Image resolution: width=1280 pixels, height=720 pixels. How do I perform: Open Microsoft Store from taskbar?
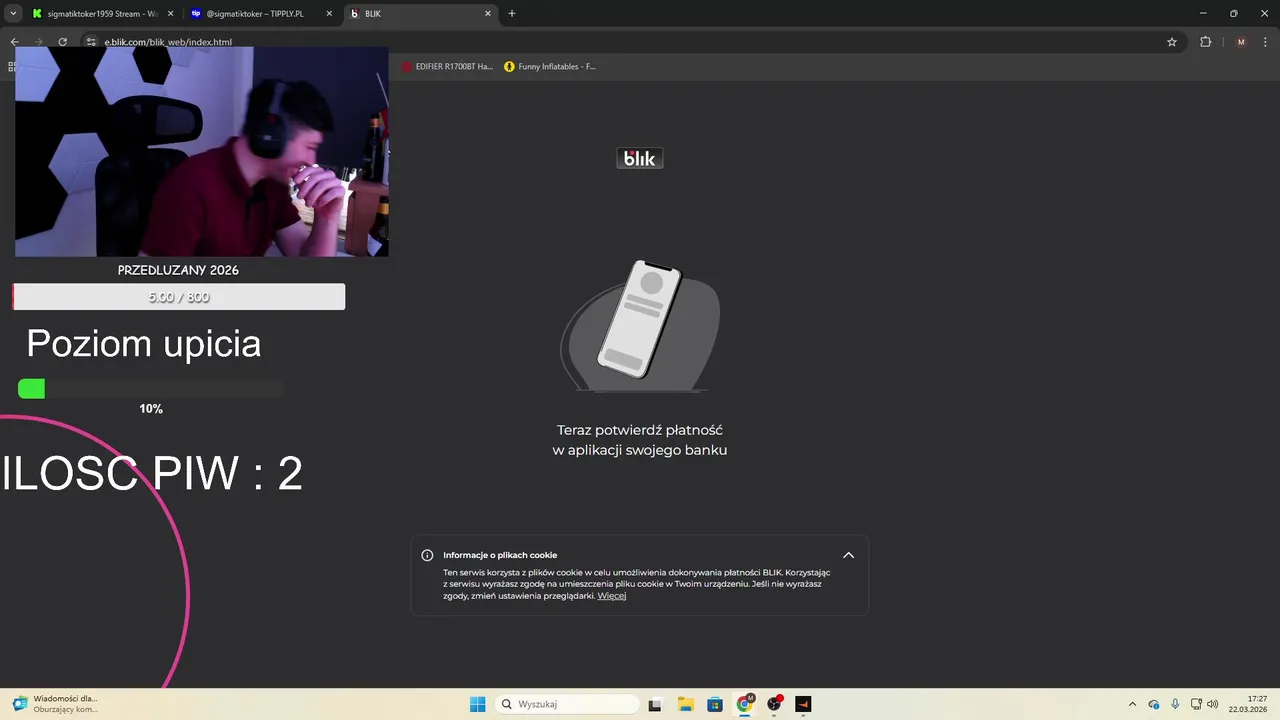tap(715, 704)
